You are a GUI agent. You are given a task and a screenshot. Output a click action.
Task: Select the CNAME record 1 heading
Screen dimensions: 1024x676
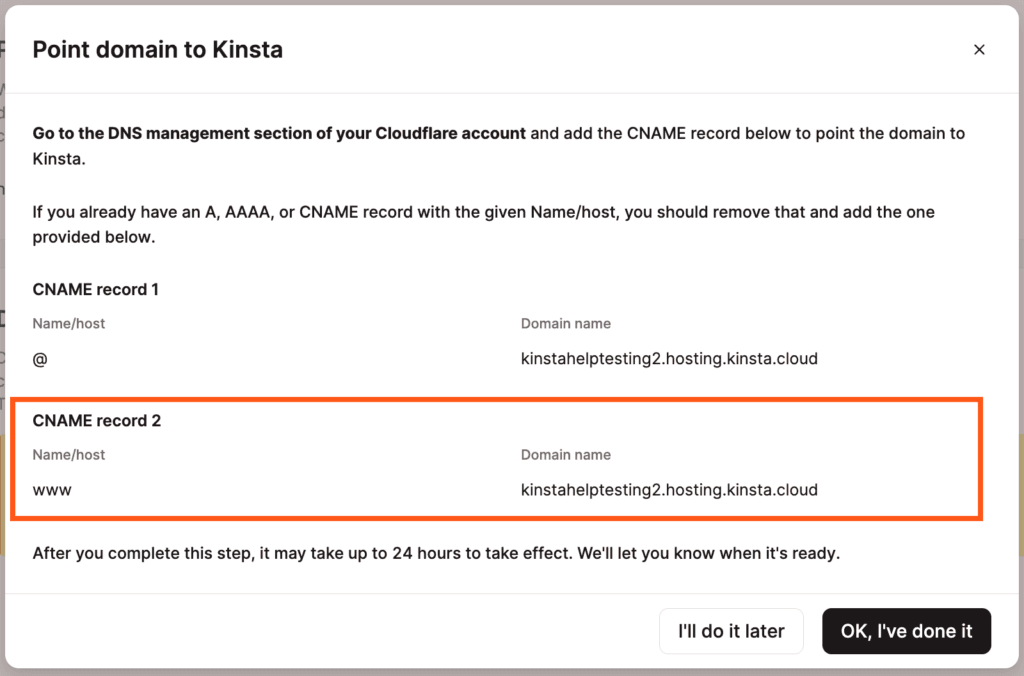[95, 289]
